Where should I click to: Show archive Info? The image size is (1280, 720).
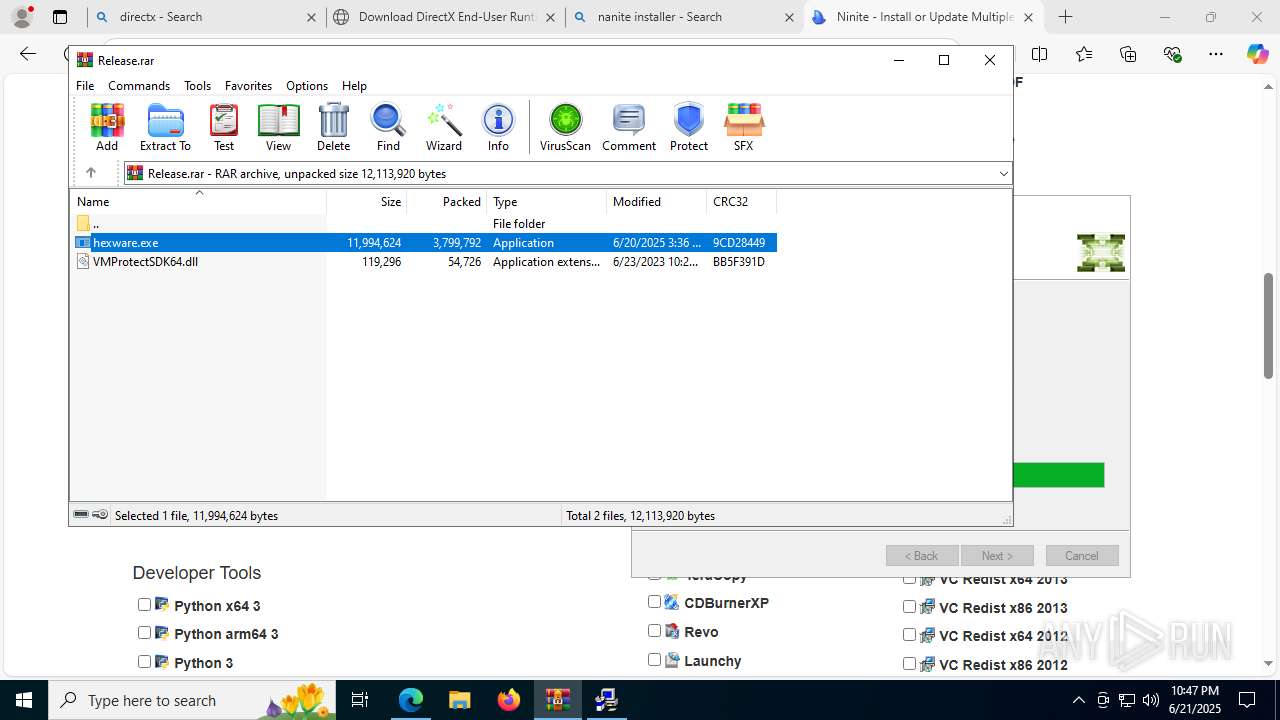(x=498, y=127)
